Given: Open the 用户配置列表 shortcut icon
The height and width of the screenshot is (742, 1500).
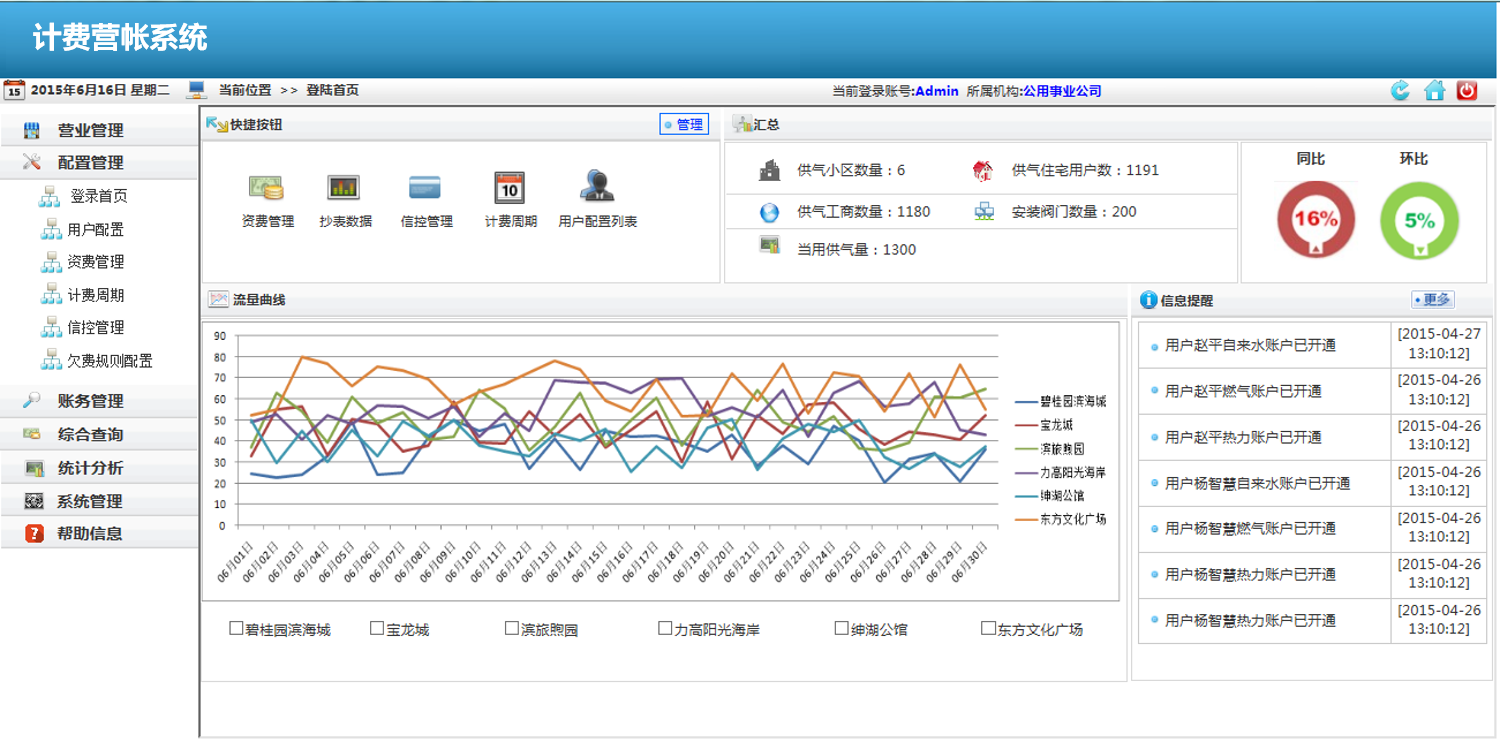Looking at the screenshot, I should click(597, 186).
